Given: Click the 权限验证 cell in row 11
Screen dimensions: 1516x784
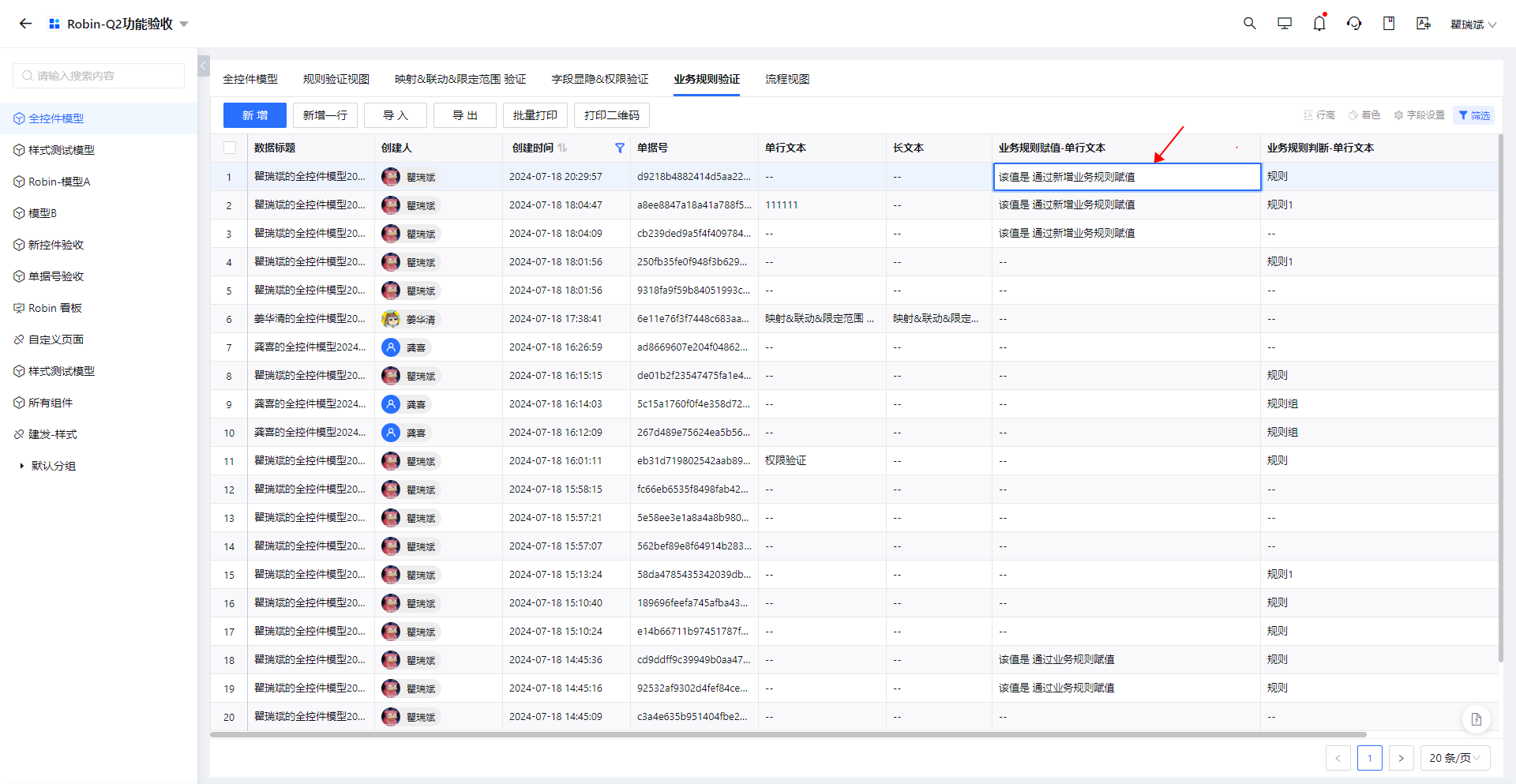Looking at the screenshot, I should point(822,461).
